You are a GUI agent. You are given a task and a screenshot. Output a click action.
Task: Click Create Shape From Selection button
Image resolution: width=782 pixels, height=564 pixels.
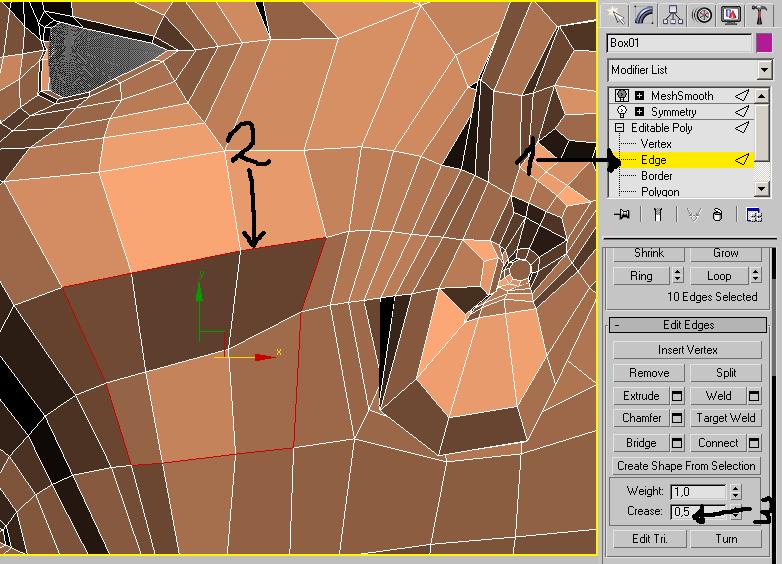tap(686, 466)
